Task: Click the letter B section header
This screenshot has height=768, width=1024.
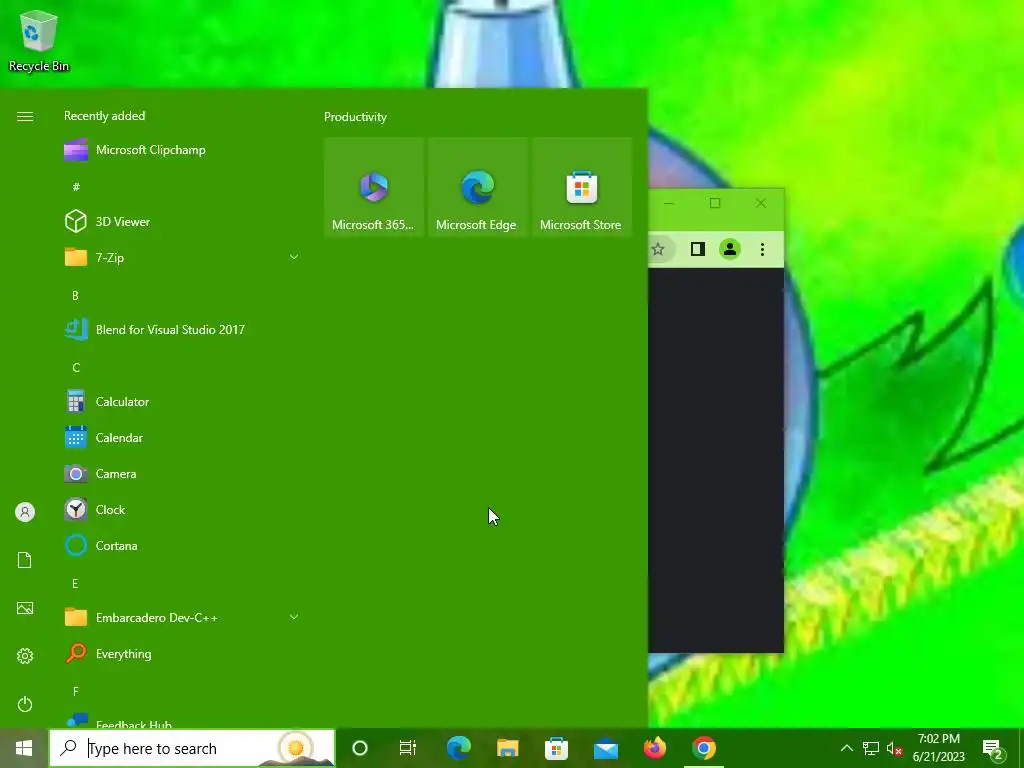Action: tap(75, 296)
